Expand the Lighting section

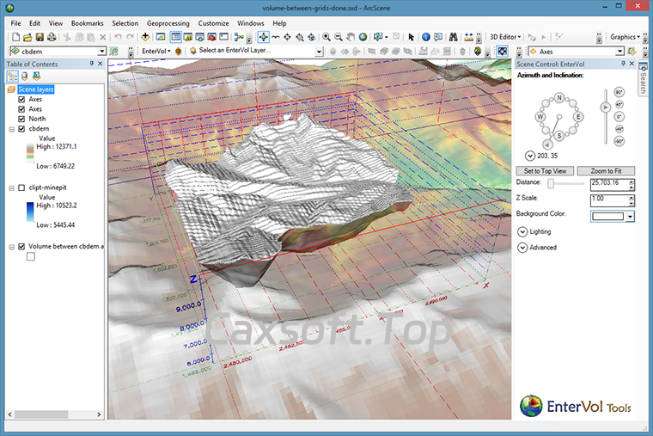tap(523, 231)
